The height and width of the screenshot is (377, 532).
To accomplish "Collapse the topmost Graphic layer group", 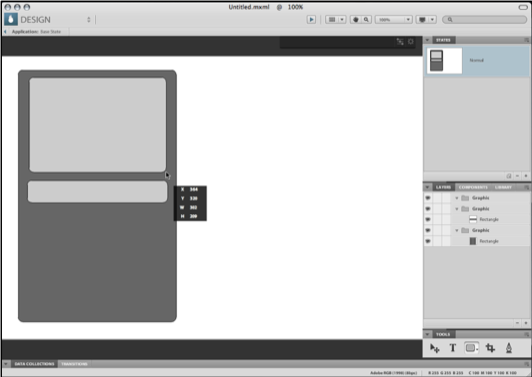I will click(457, 198).
